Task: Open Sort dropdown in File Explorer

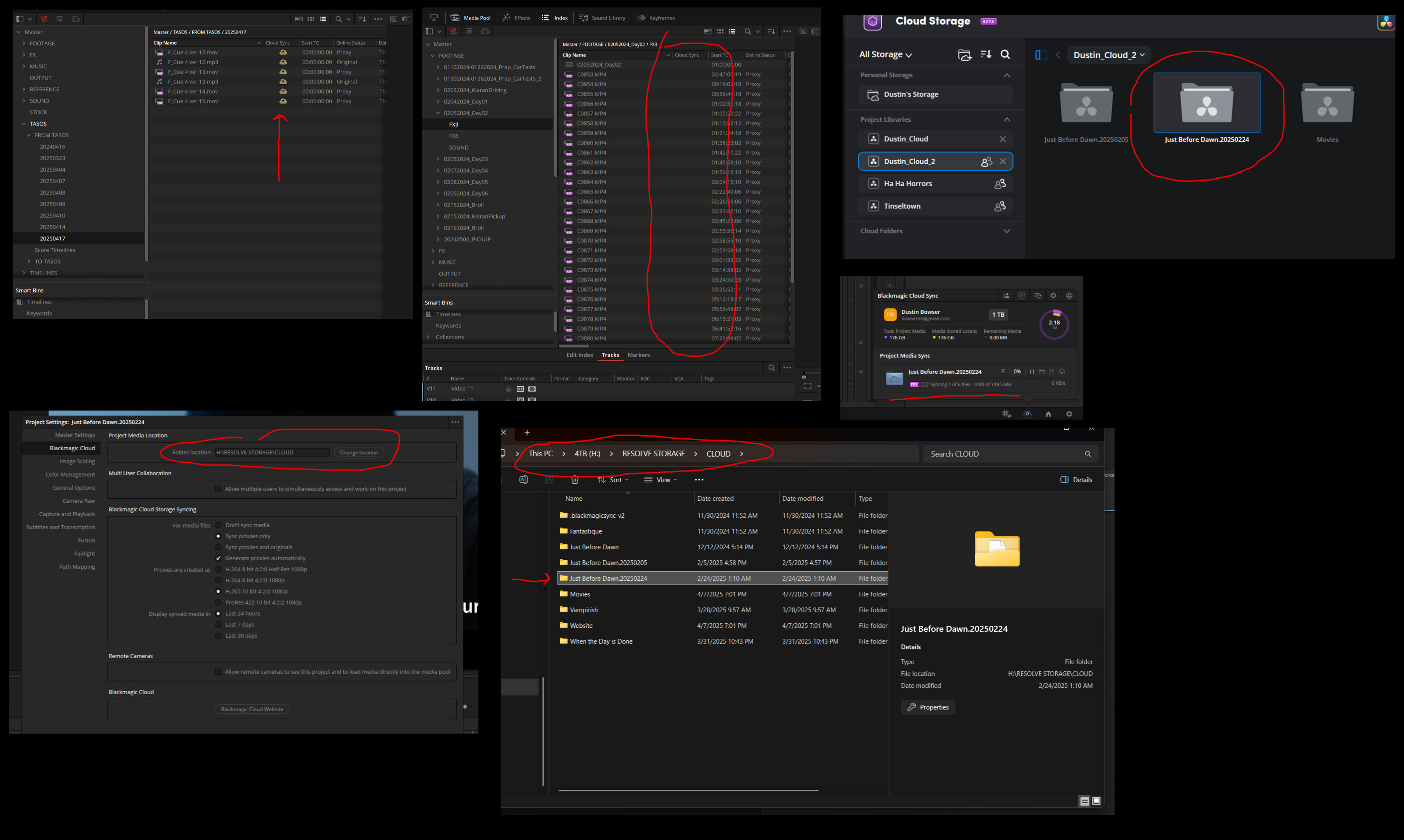Action: coord(613,480)
